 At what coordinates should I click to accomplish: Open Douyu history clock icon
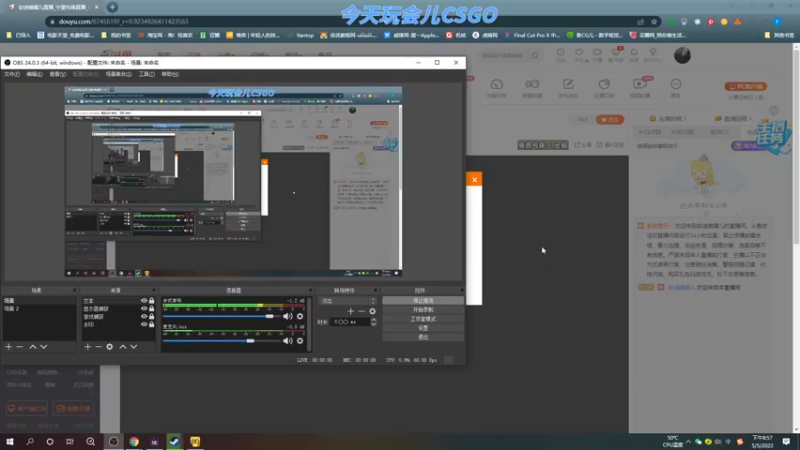pyautogui.click(x=561, y=53)
